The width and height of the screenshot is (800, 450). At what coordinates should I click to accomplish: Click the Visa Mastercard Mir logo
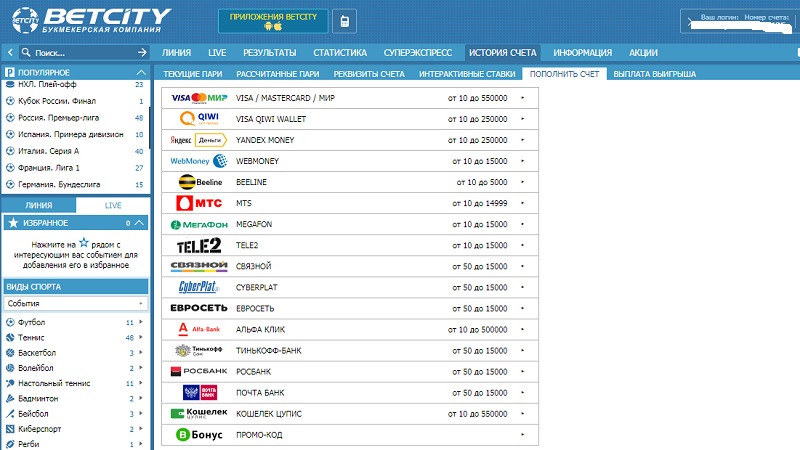click(x=198, y=98)
